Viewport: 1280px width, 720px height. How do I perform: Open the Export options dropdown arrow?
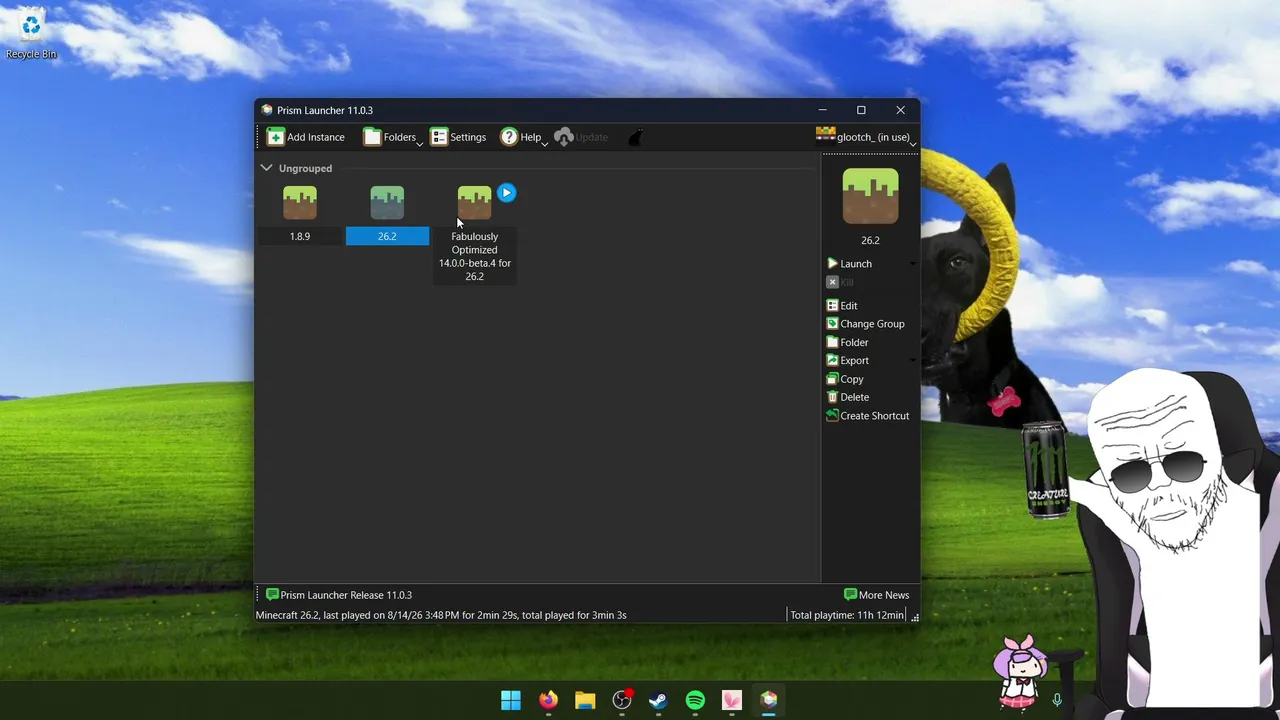912,361
